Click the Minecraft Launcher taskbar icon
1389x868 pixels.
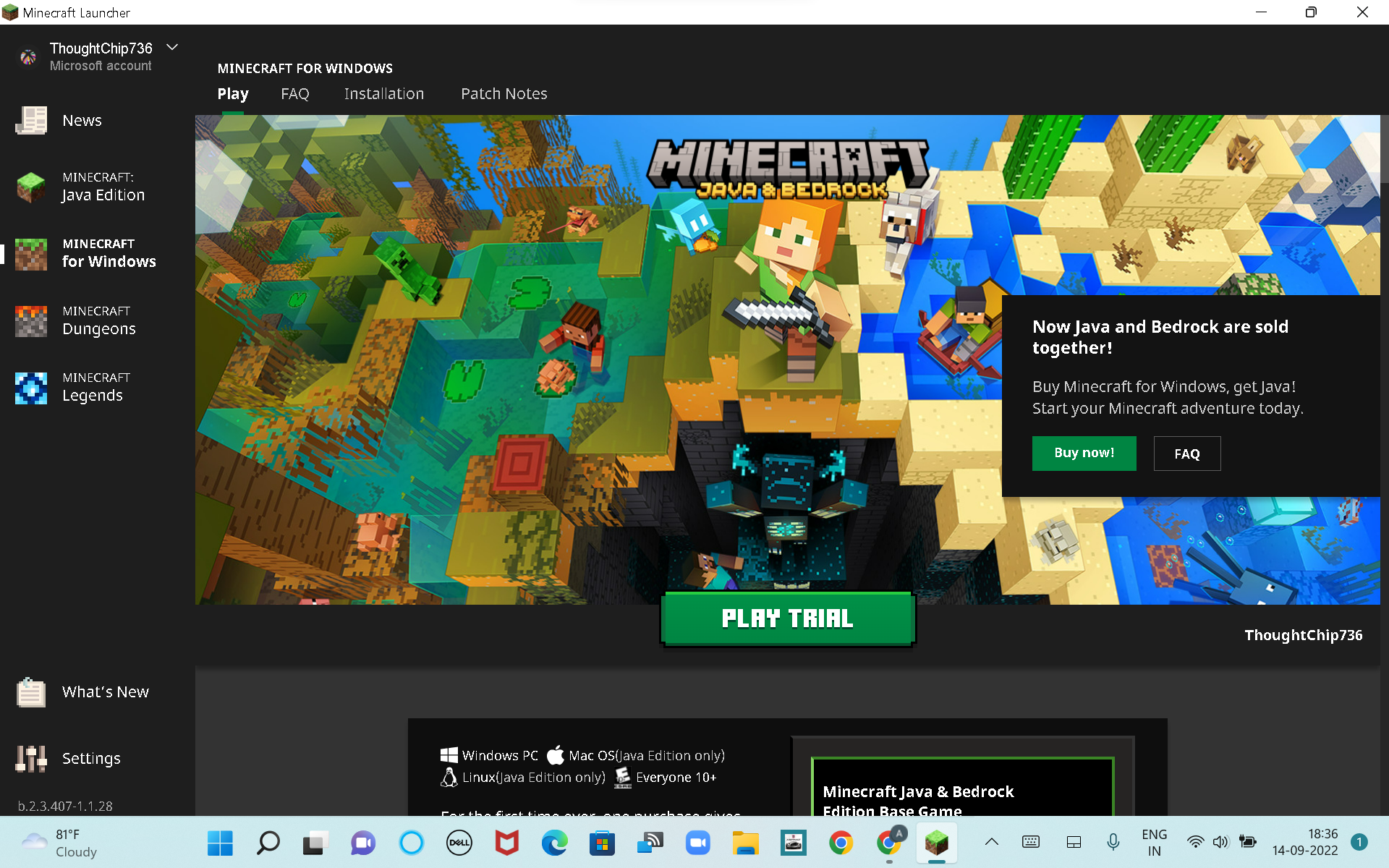coord(936,843)
